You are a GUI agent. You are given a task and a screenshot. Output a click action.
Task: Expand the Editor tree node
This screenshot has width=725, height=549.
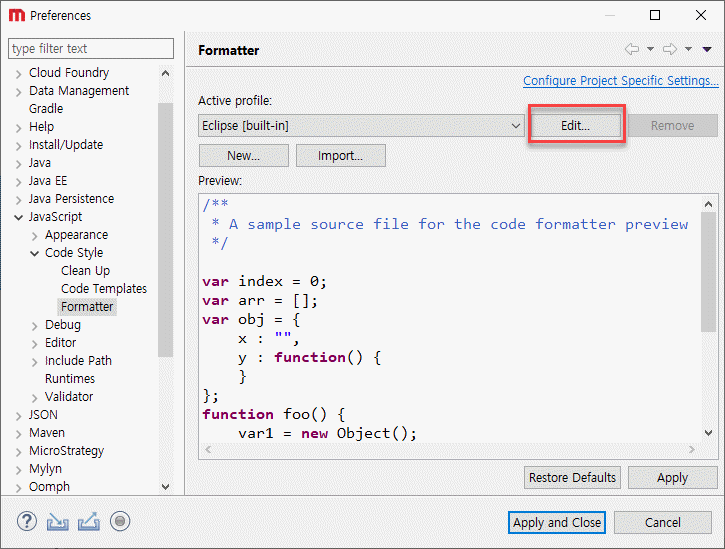point(35,345)
